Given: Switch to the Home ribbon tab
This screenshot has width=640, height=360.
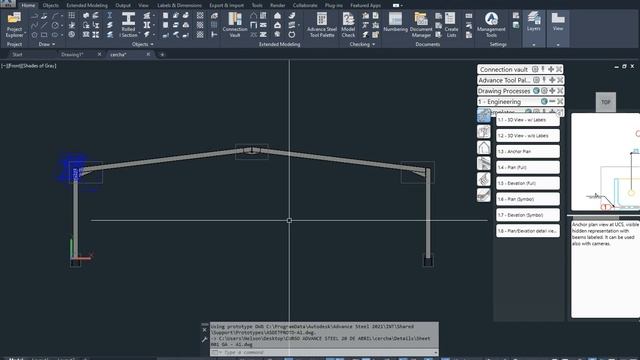Looking at the screenshot, I should coord(28,5).
